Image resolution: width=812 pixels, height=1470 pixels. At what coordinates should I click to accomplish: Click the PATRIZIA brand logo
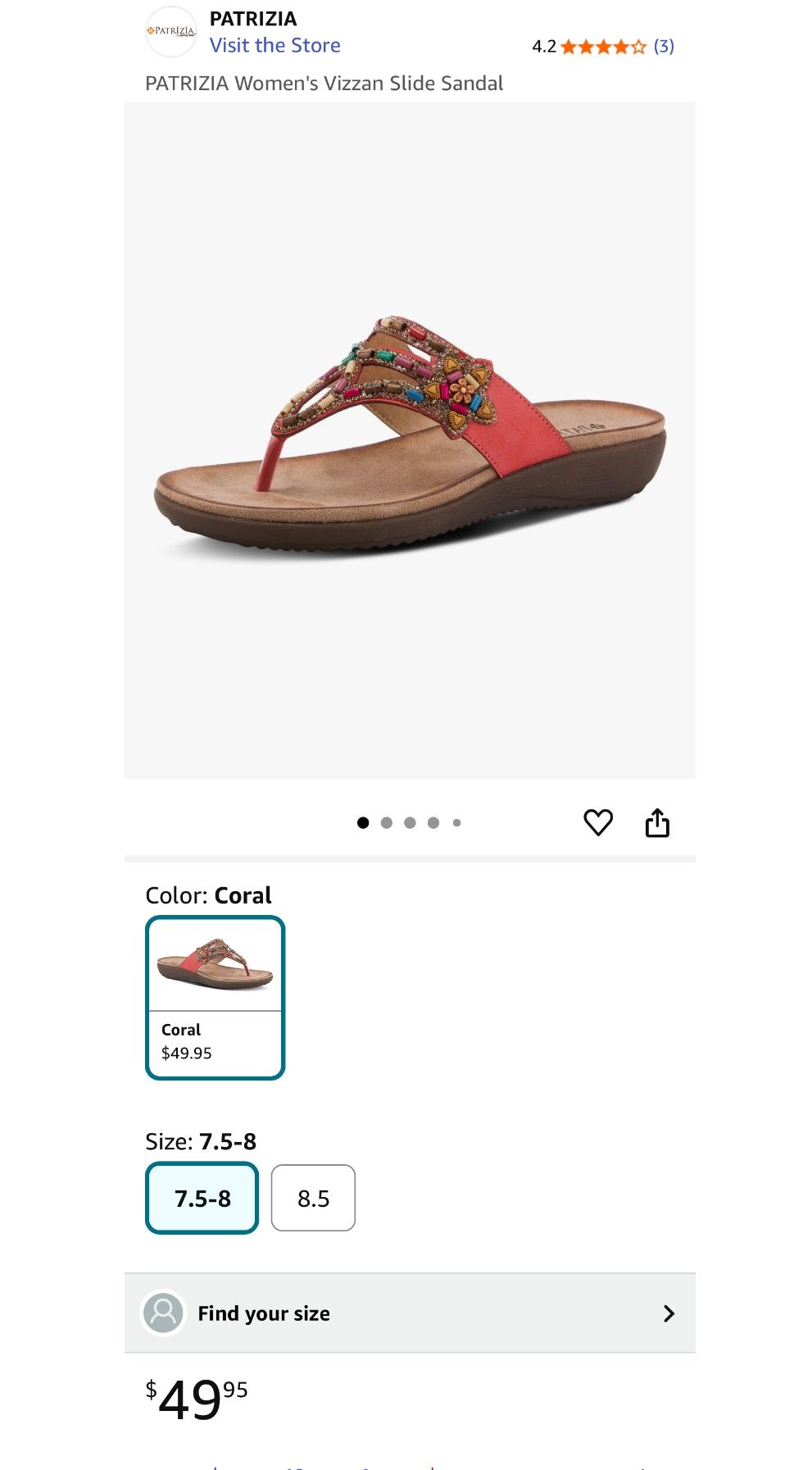tap(171, 32)
